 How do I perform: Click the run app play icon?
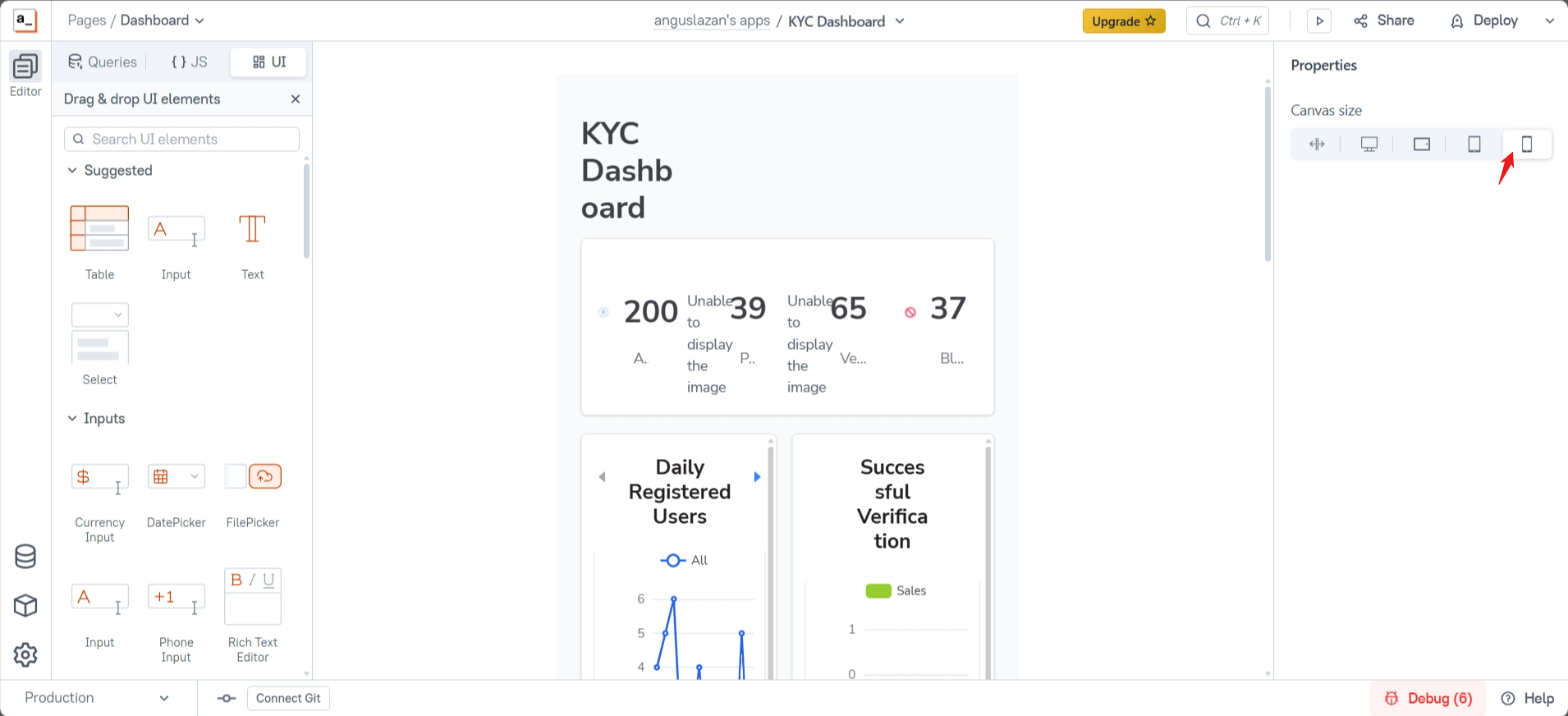click(x=1319, y=21)
